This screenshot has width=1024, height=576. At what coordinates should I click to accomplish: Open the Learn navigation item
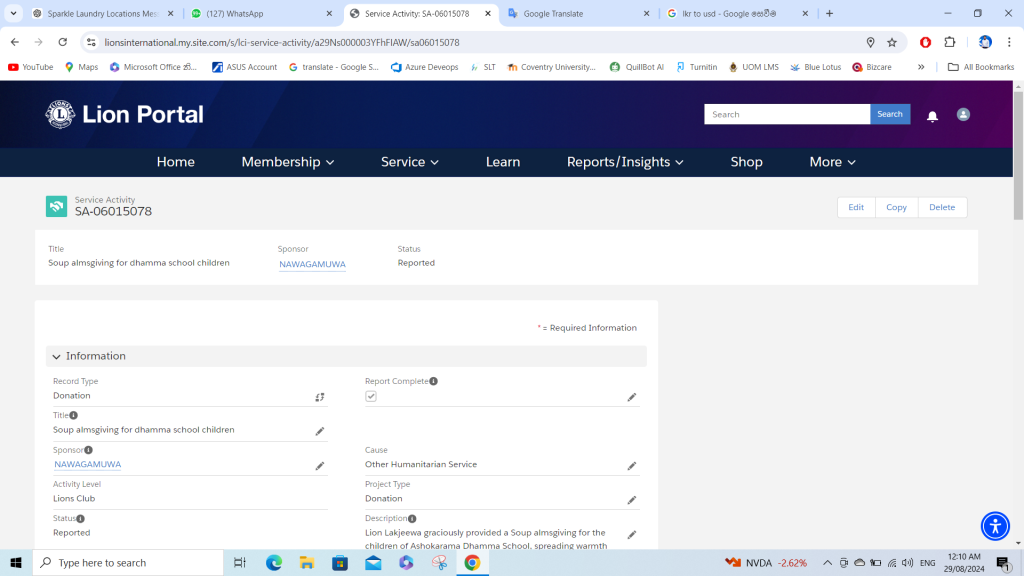click(x=503, y=162)
